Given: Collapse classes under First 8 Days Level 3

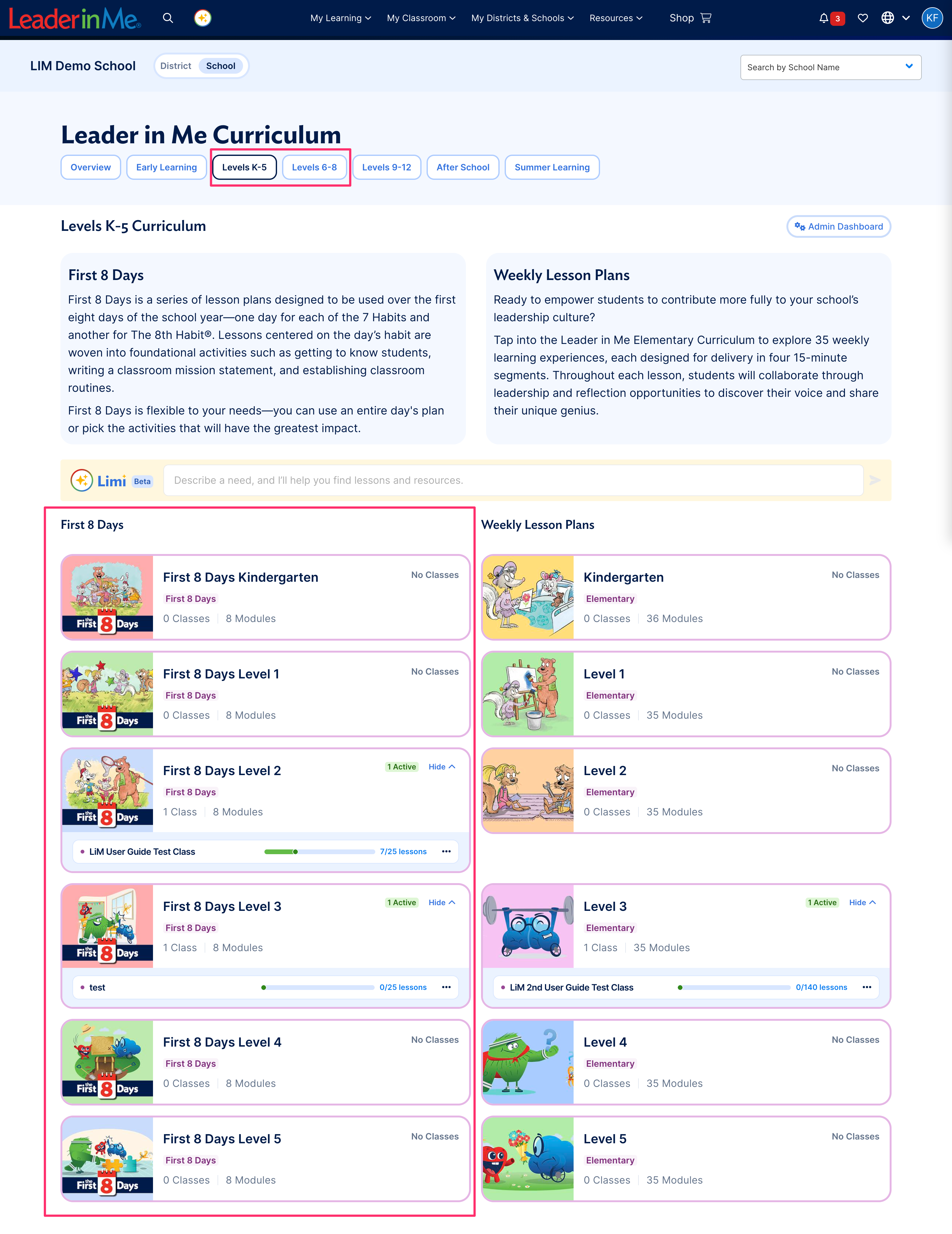Looking at the screenshot, I should click(x=442, y=902).
